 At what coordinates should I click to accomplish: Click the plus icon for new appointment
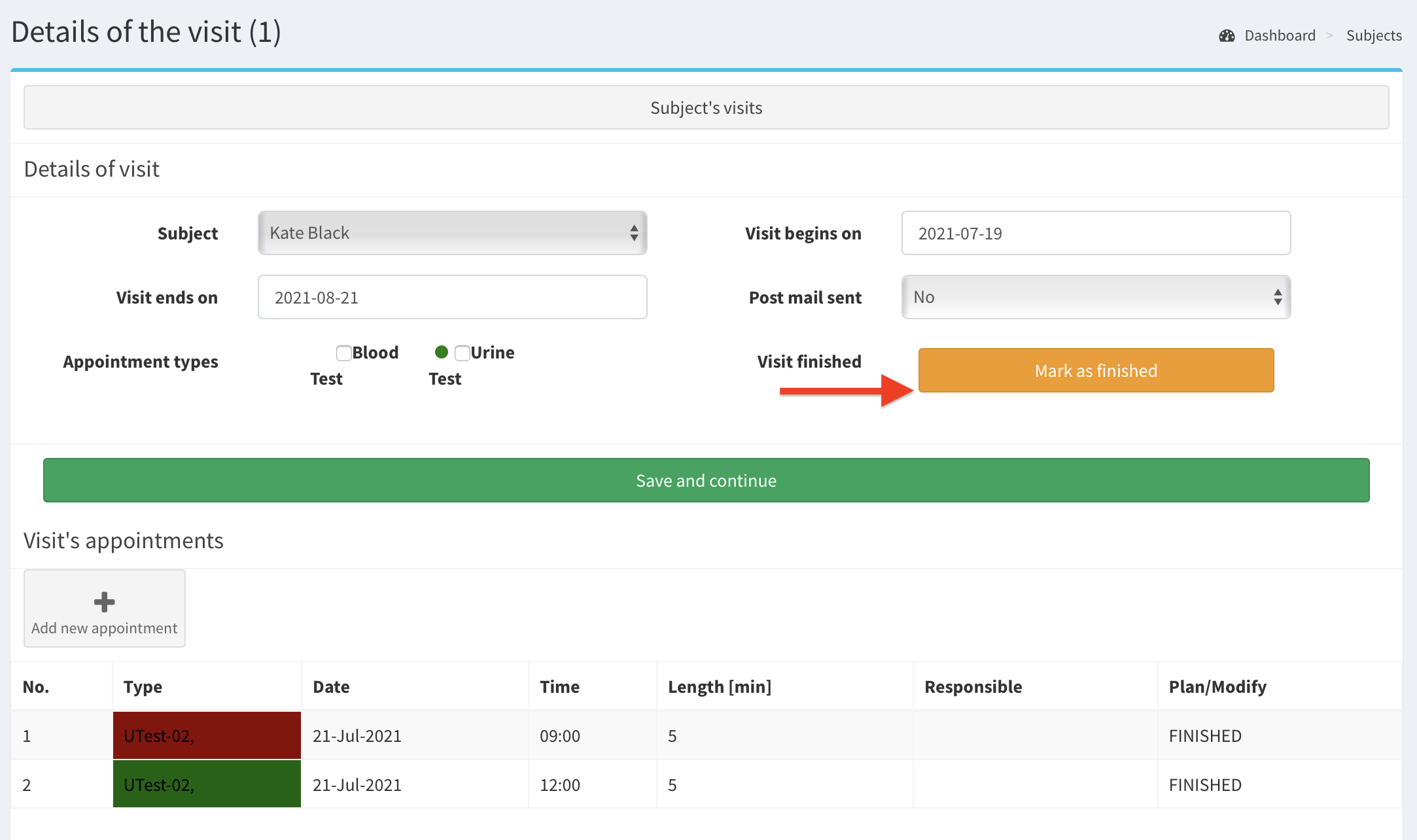(105, 601)
